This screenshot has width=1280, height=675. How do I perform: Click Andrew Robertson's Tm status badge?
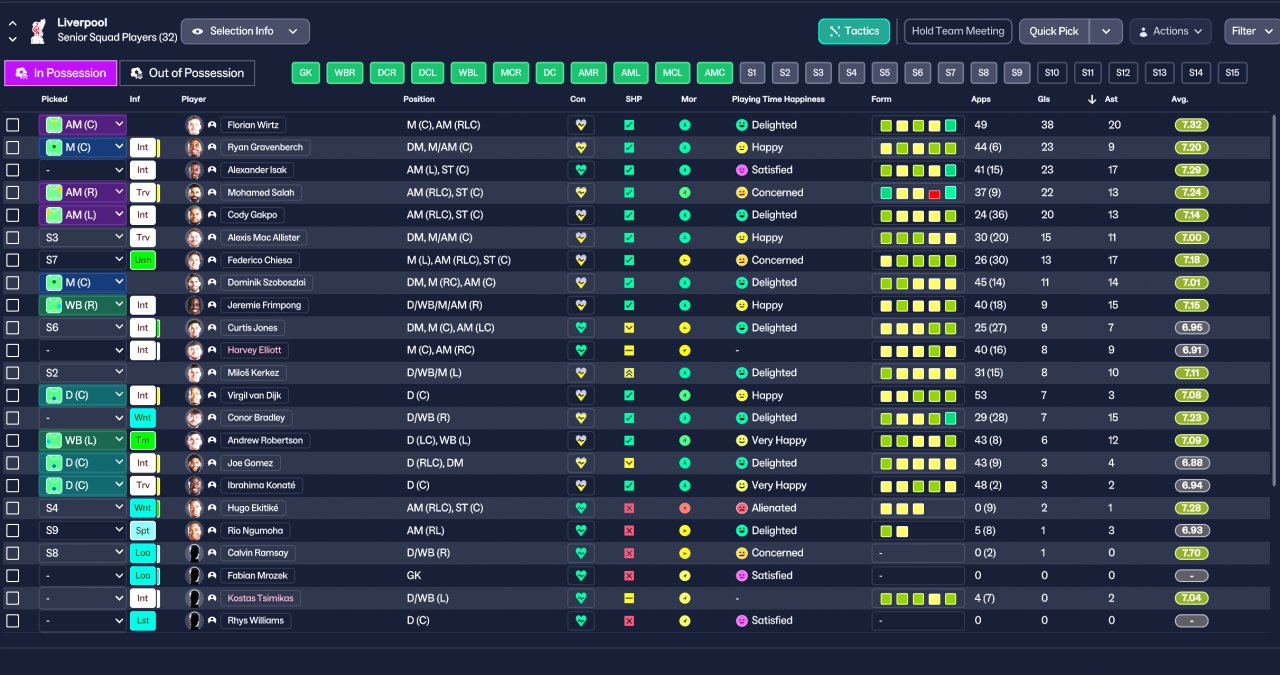click(143, 440)
